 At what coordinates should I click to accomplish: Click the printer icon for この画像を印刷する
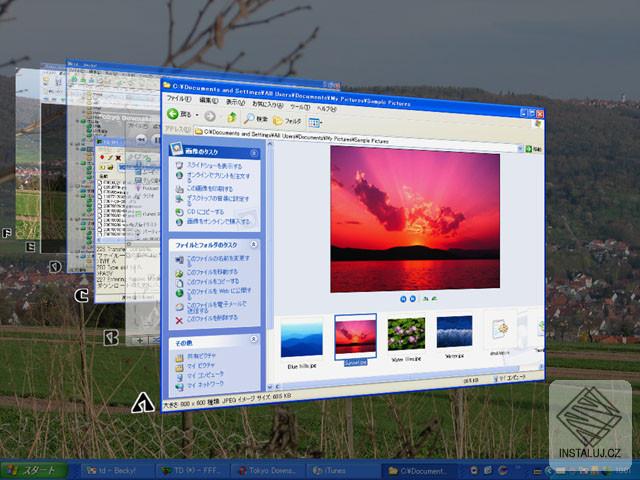pyautogui.click(x=179, y=189)
